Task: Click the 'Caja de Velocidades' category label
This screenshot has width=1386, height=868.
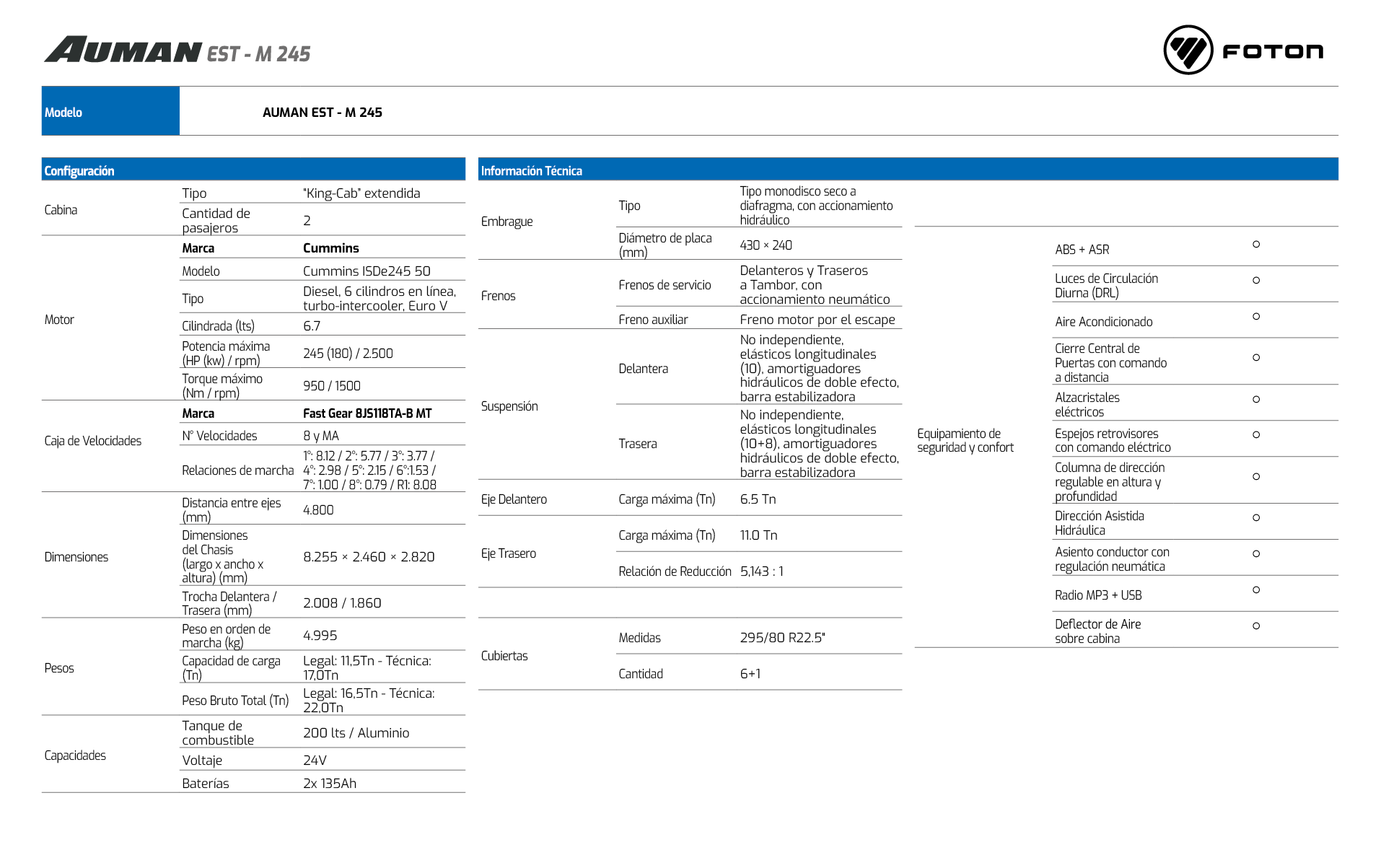Action: point(93,441)
